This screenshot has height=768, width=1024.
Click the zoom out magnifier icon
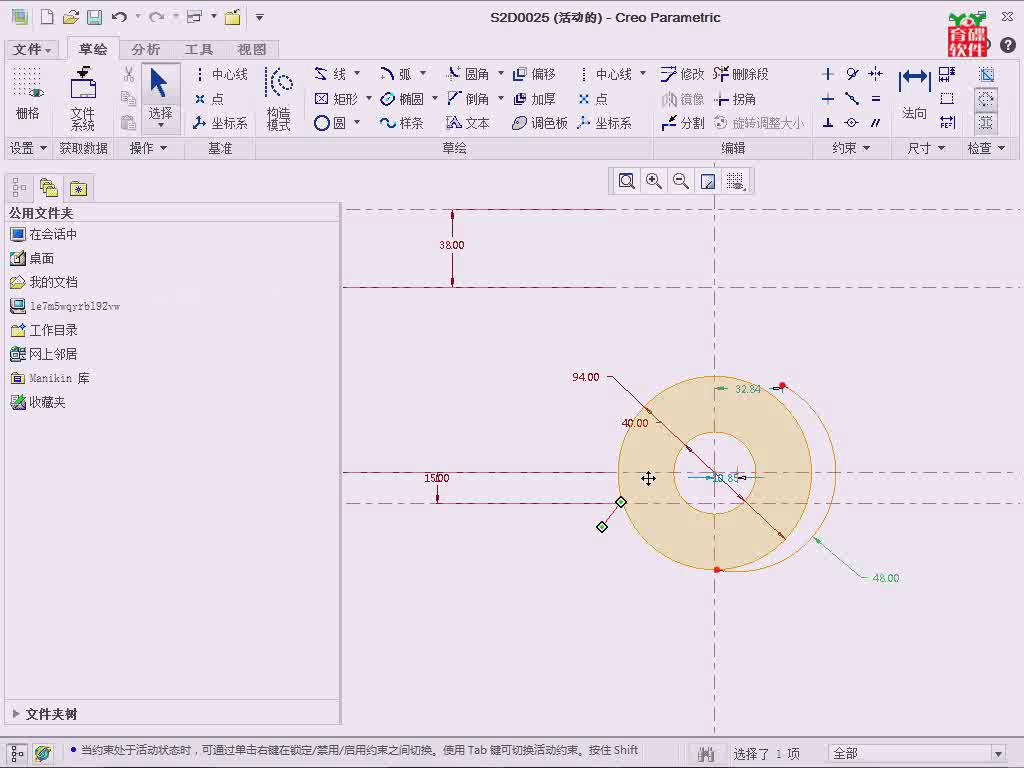(x=681, y=181)
